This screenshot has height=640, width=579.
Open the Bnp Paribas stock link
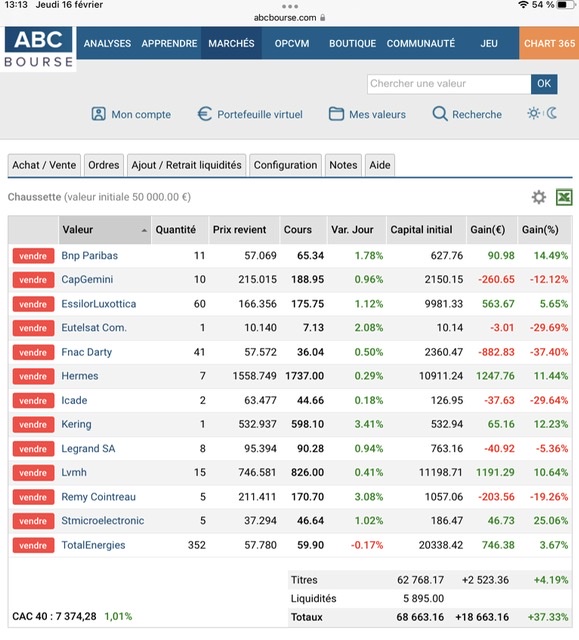click(89, 256)
